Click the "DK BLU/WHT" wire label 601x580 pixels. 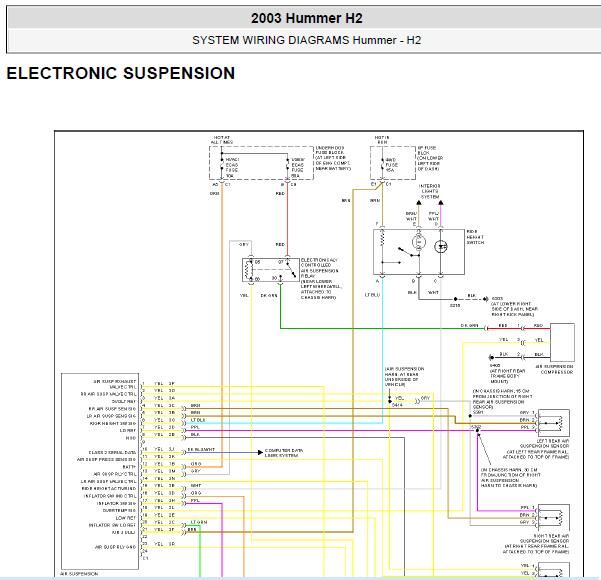(201, 449)
